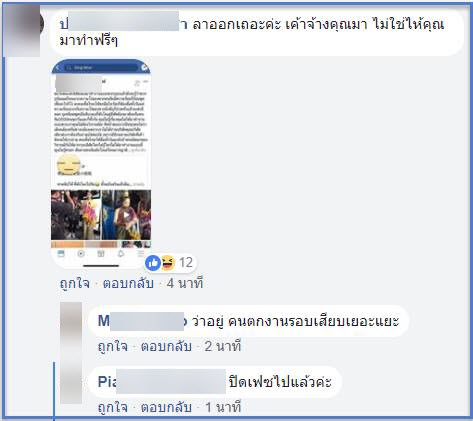Open the 4 นาที timestamp link
Viewport: 473px width, 421px height.
(185, 284)
